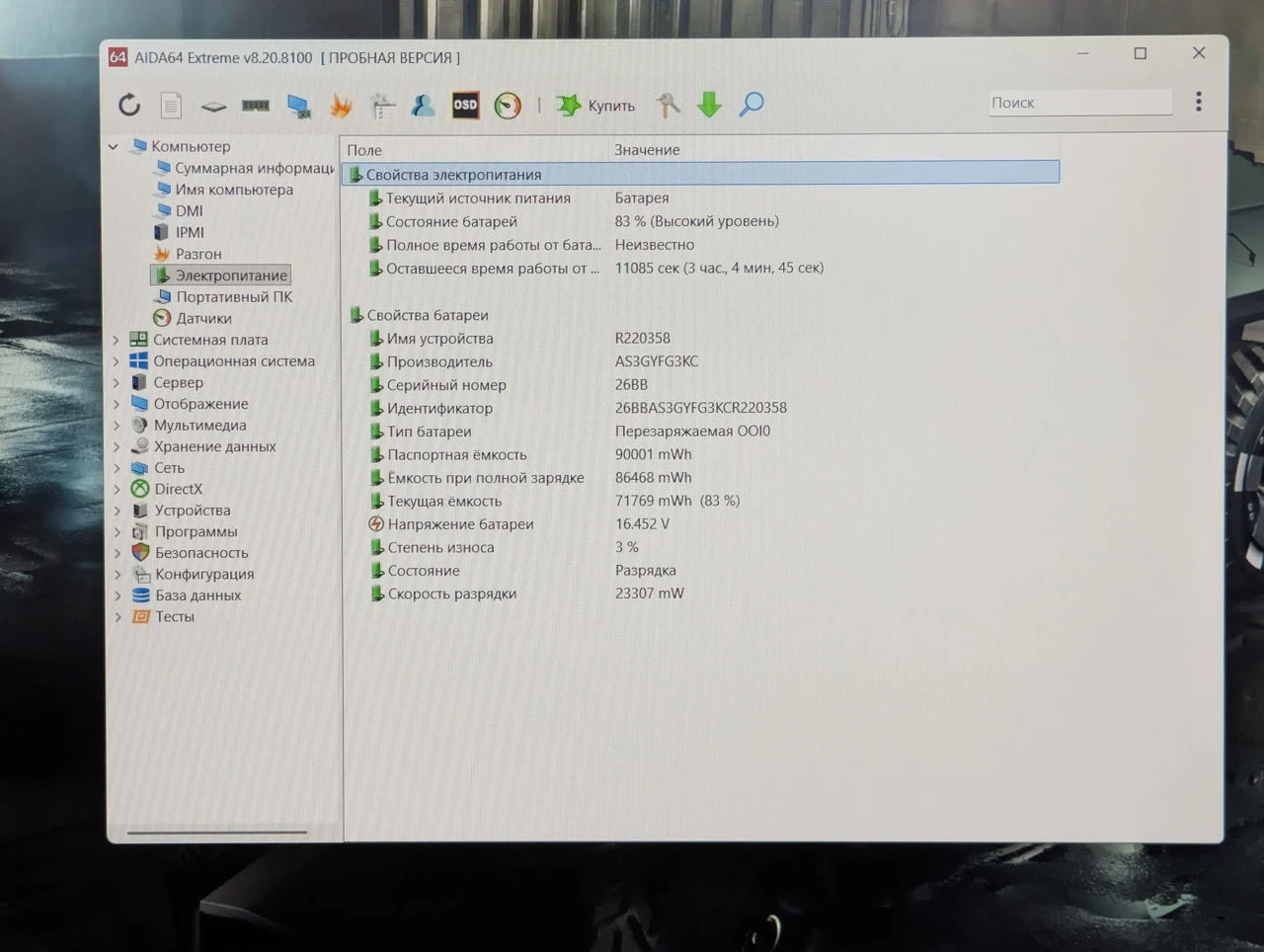Open the sensor gauge toolbar icon
1264x952 pixels.
508,106
